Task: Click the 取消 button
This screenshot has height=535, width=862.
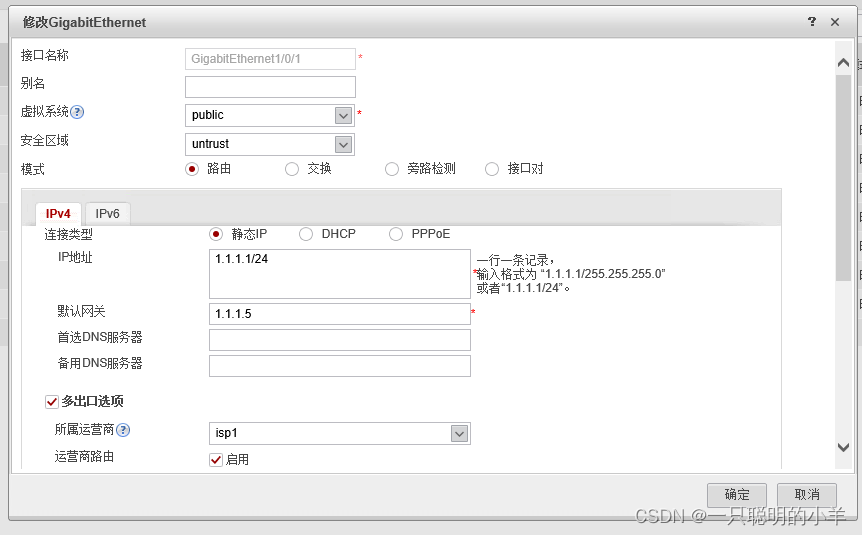Action: [807, 494]
